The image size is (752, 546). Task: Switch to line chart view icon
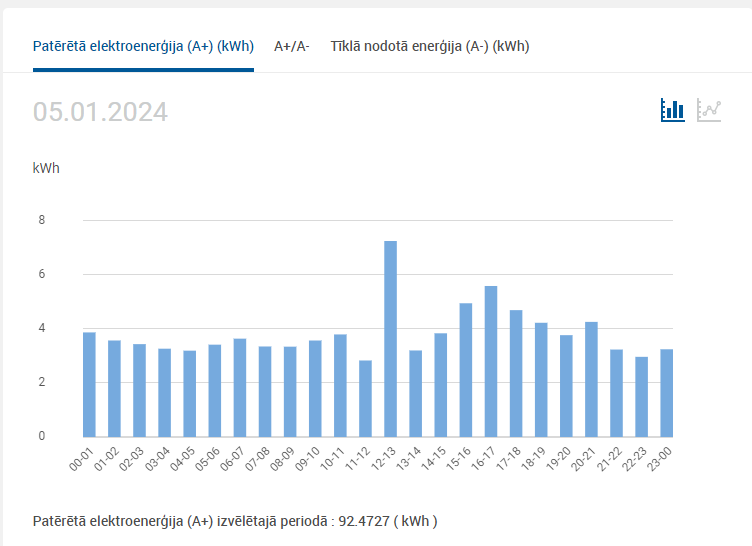(709, 110)
